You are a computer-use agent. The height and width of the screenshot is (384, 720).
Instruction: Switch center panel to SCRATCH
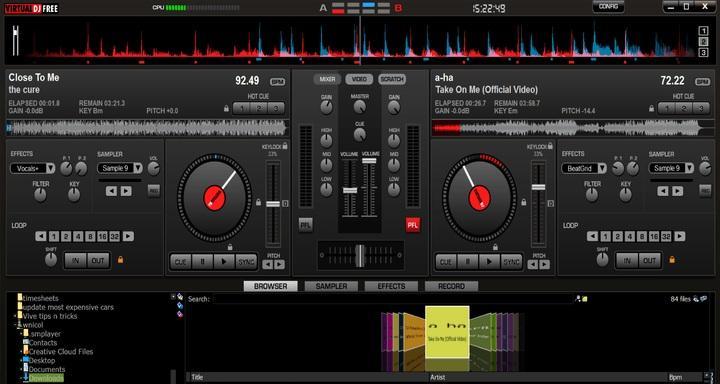(392, 79)
